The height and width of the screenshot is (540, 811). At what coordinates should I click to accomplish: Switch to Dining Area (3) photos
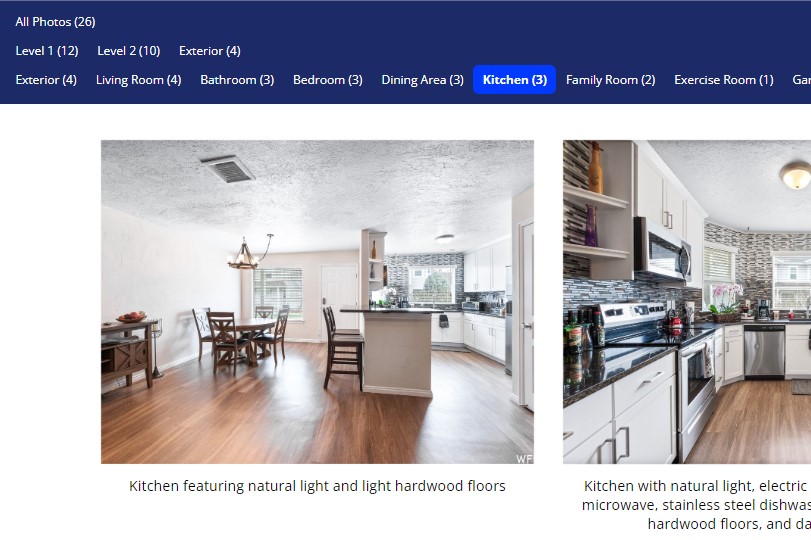click(x=423, y=80)
